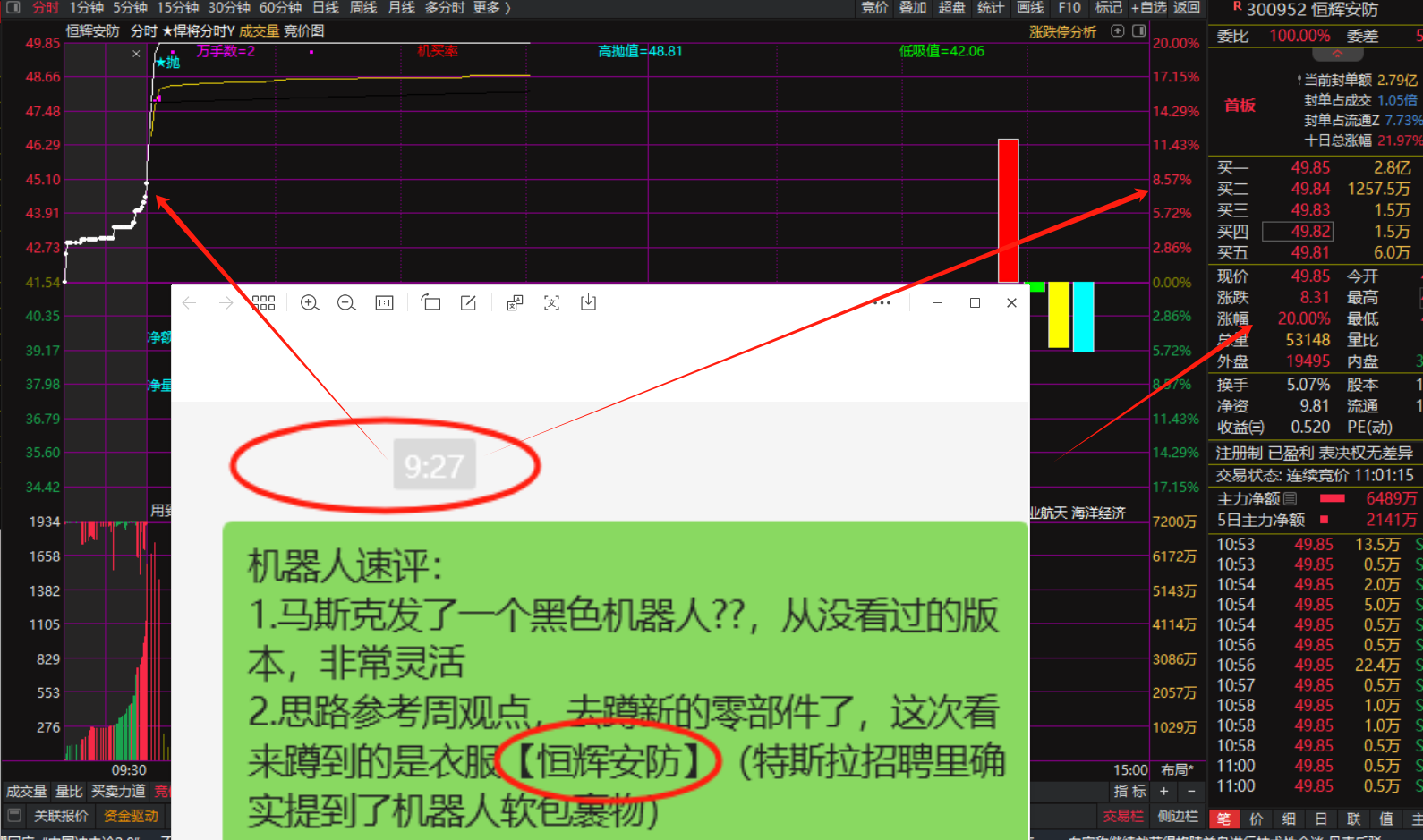Image resolution: width=1423 pixels, height=840 pixels.
Task: Select the 周线 weekly chart tab
Action: [x=363, y=7]
